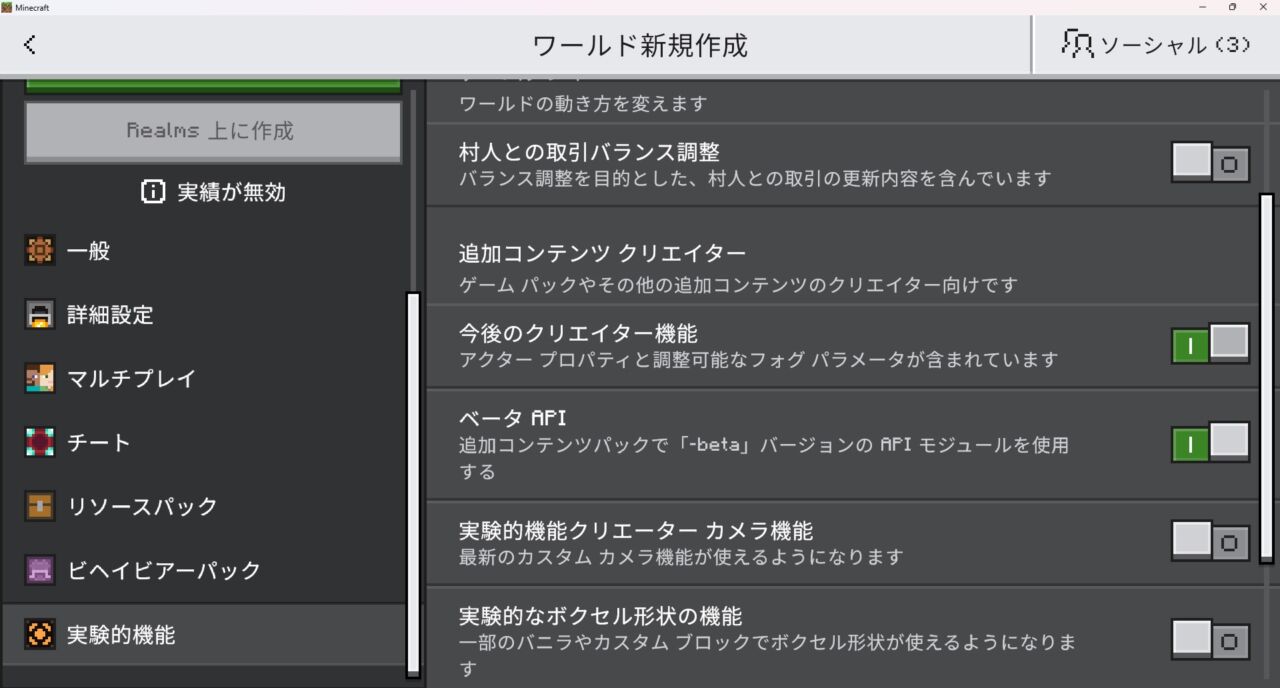Click the ベータ API label
The height and width of the screenshot is (688, 1280).
[x=513, y=418]
